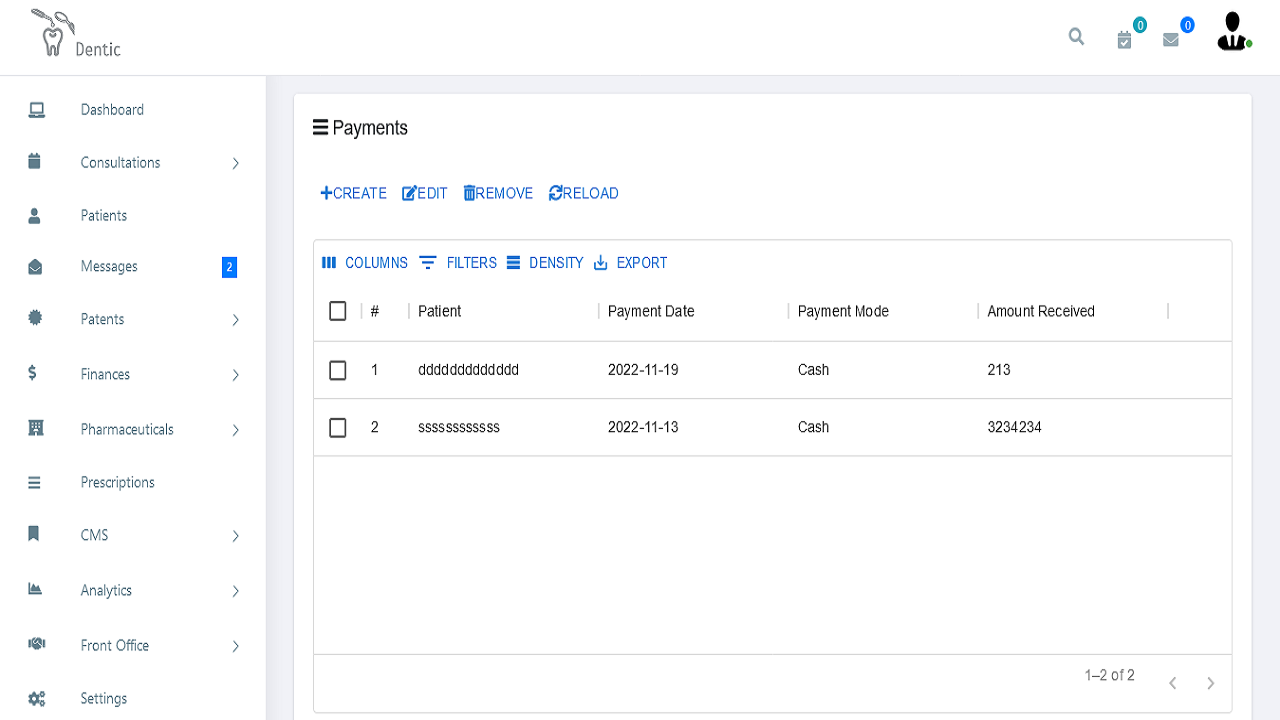Open the mail envelope icon
Screen dimensions: 1280x720
click(1171, 40)
